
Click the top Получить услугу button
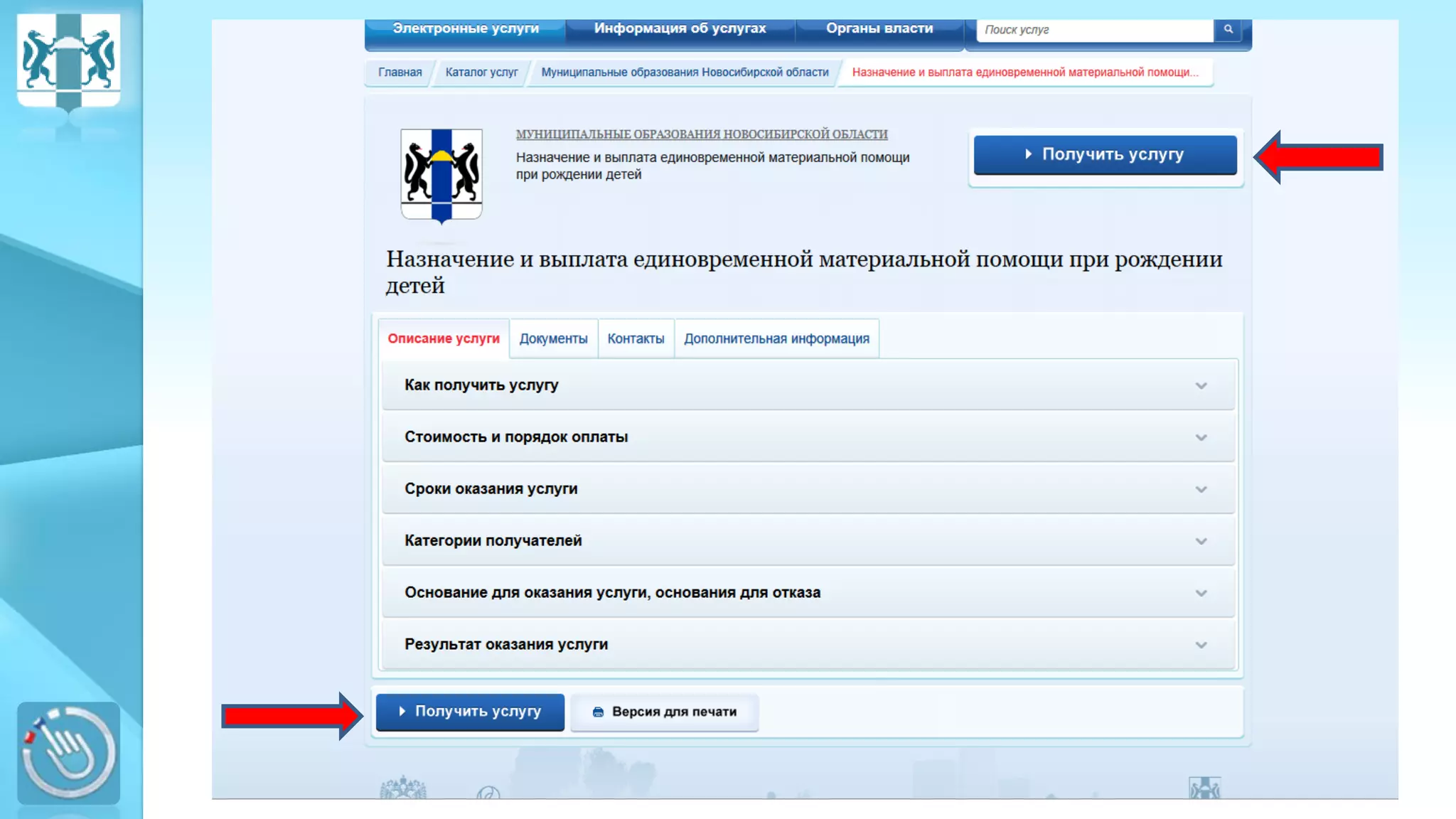click(x=1105, y=154)
